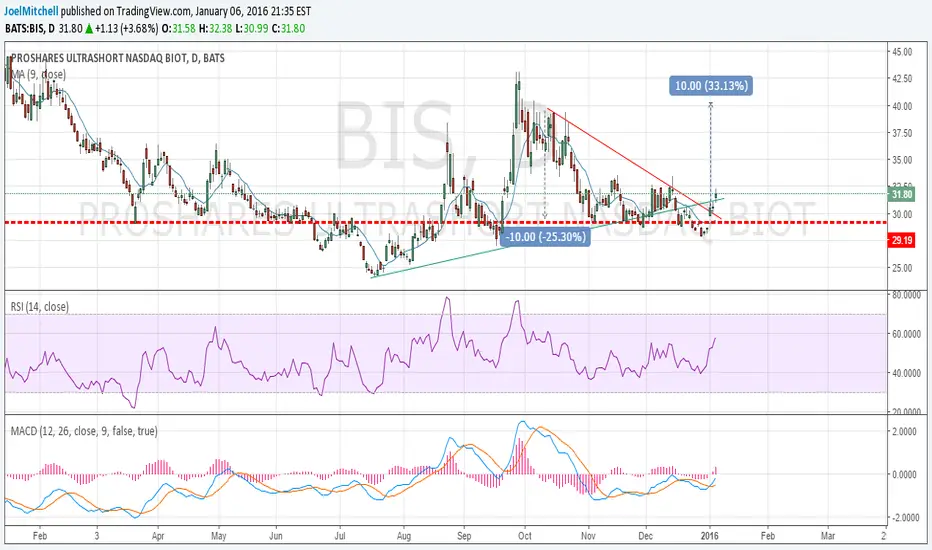Select the Mar date axis label
The image size is (932, 550).
click(828, 536)
